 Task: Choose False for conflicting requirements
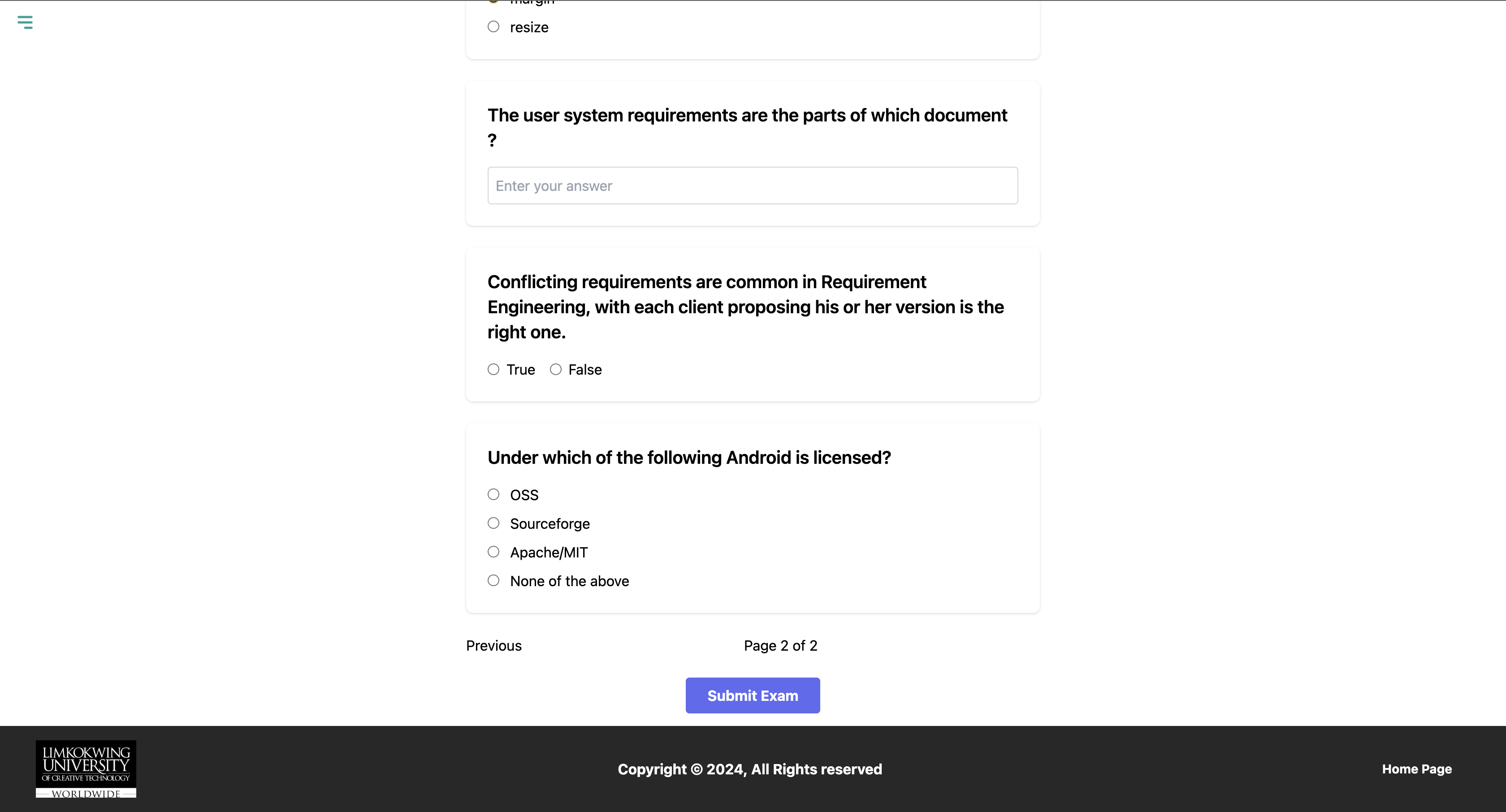point(555,369)
